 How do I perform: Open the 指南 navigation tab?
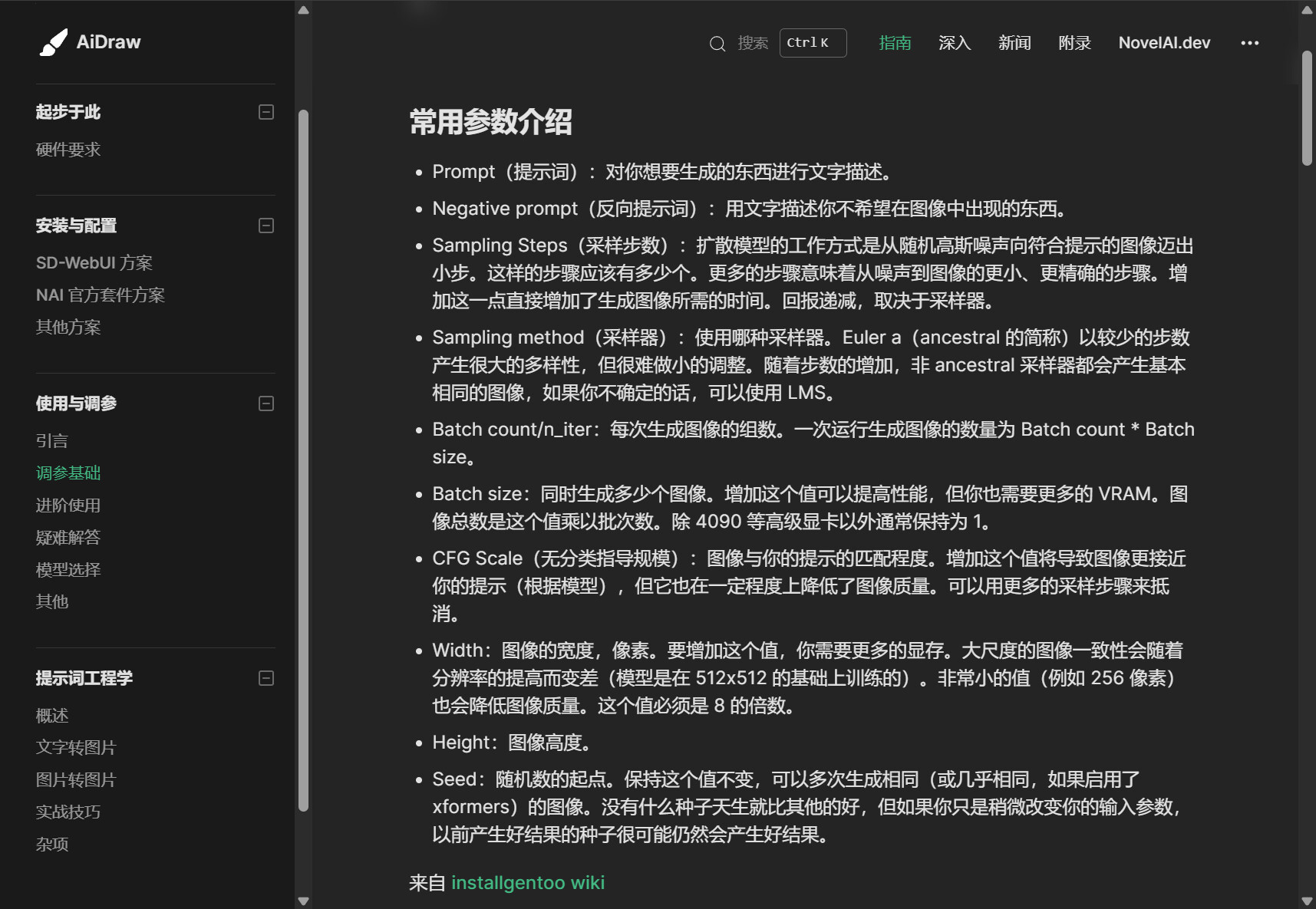pos(895,43)
